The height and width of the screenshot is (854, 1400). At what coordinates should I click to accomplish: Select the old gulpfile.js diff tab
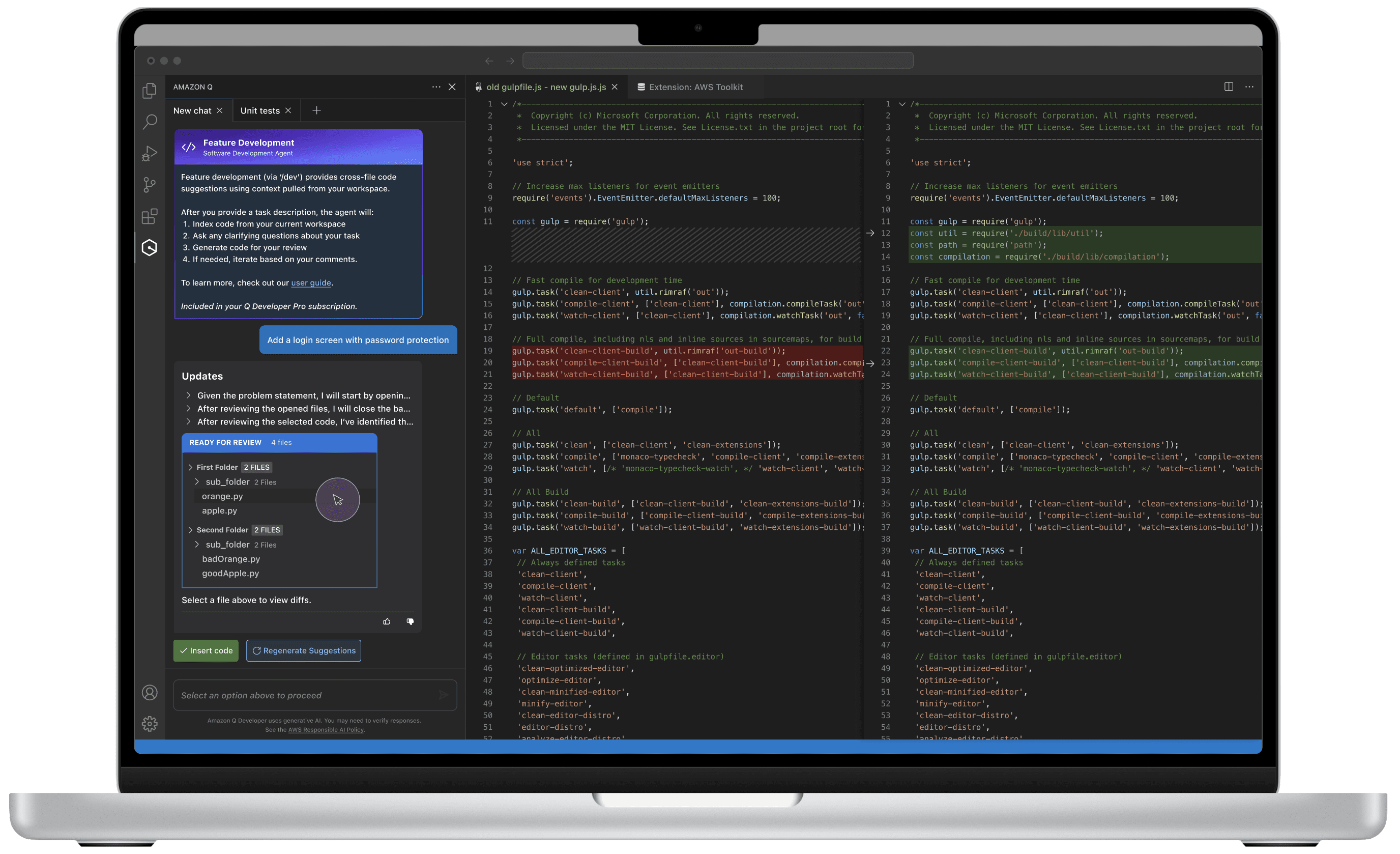click(x=545, y=87)
